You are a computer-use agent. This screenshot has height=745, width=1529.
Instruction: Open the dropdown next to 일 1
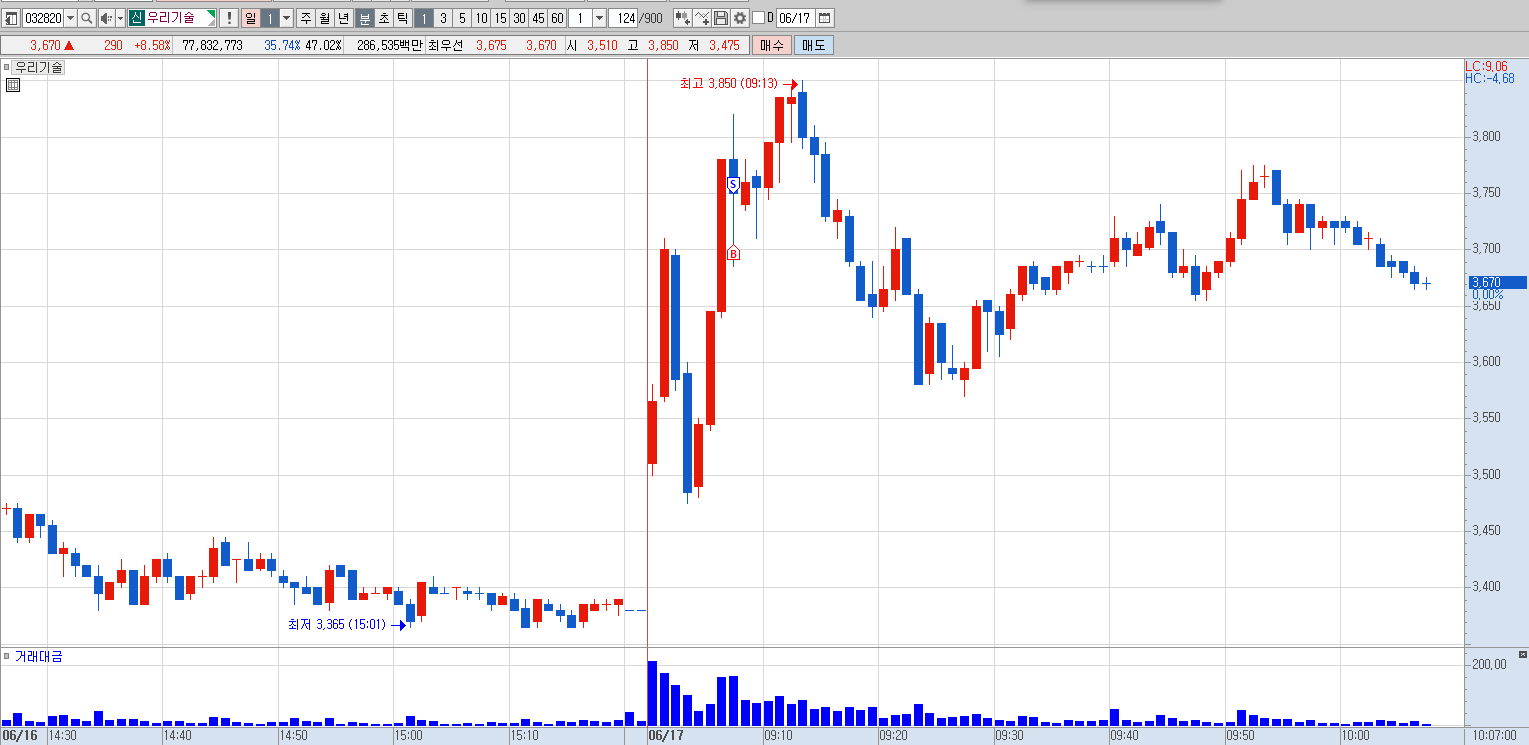pos(287,18)
